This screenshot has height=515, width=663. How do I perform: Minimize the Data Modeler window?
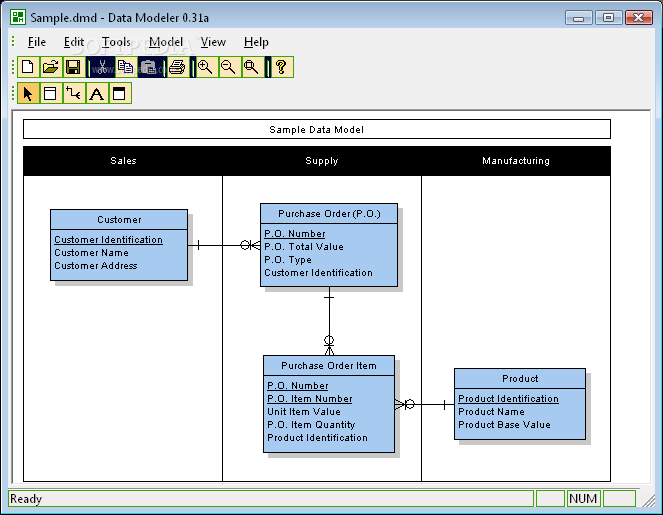[578, 18]
